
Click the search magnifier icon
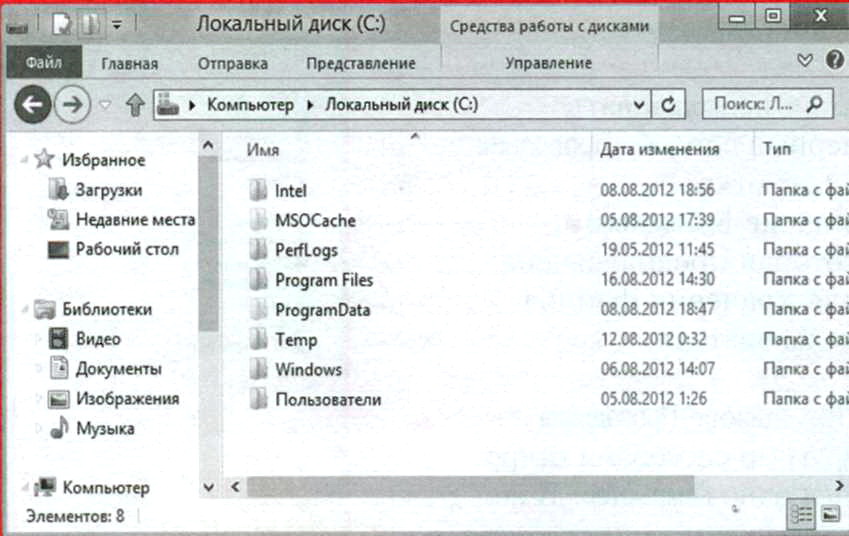pos(815,103)
